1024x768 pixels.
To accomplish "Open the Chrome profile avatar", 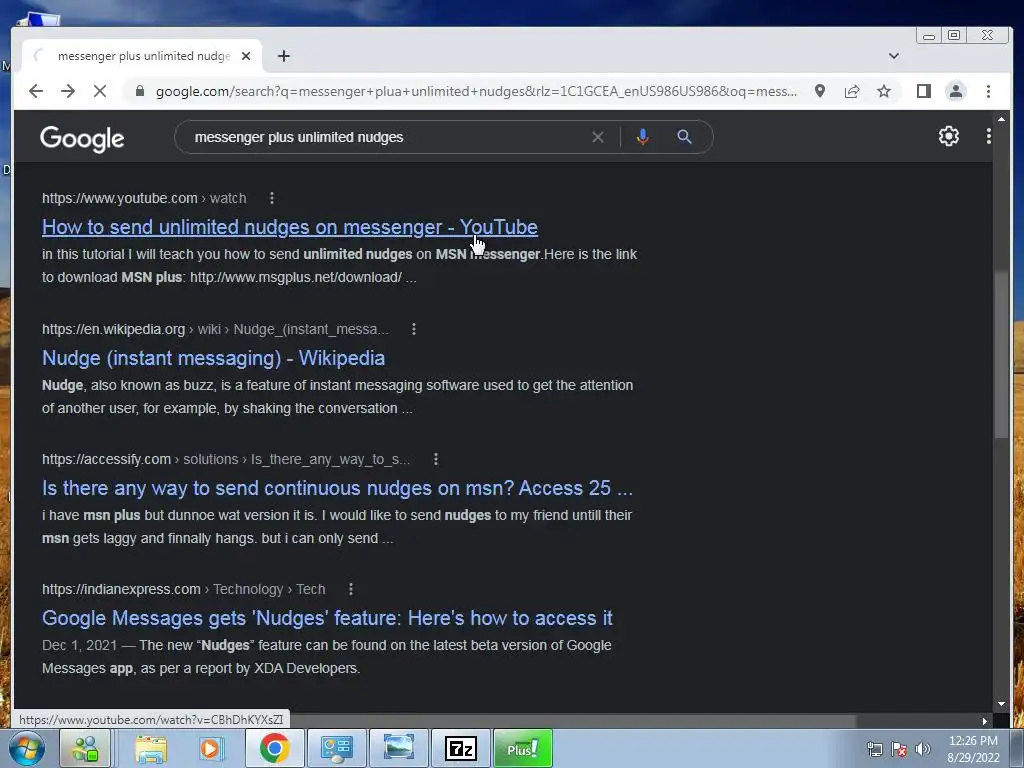I will pos(955,91).
